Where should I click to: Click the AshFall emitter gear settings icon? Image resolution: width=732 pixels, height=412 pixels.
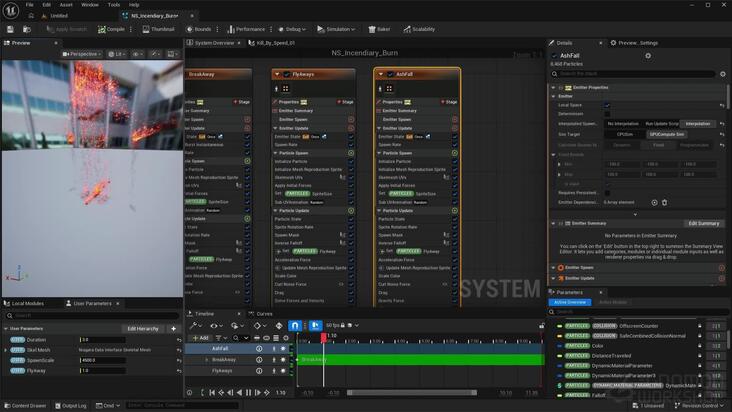[x=648, y=56]
